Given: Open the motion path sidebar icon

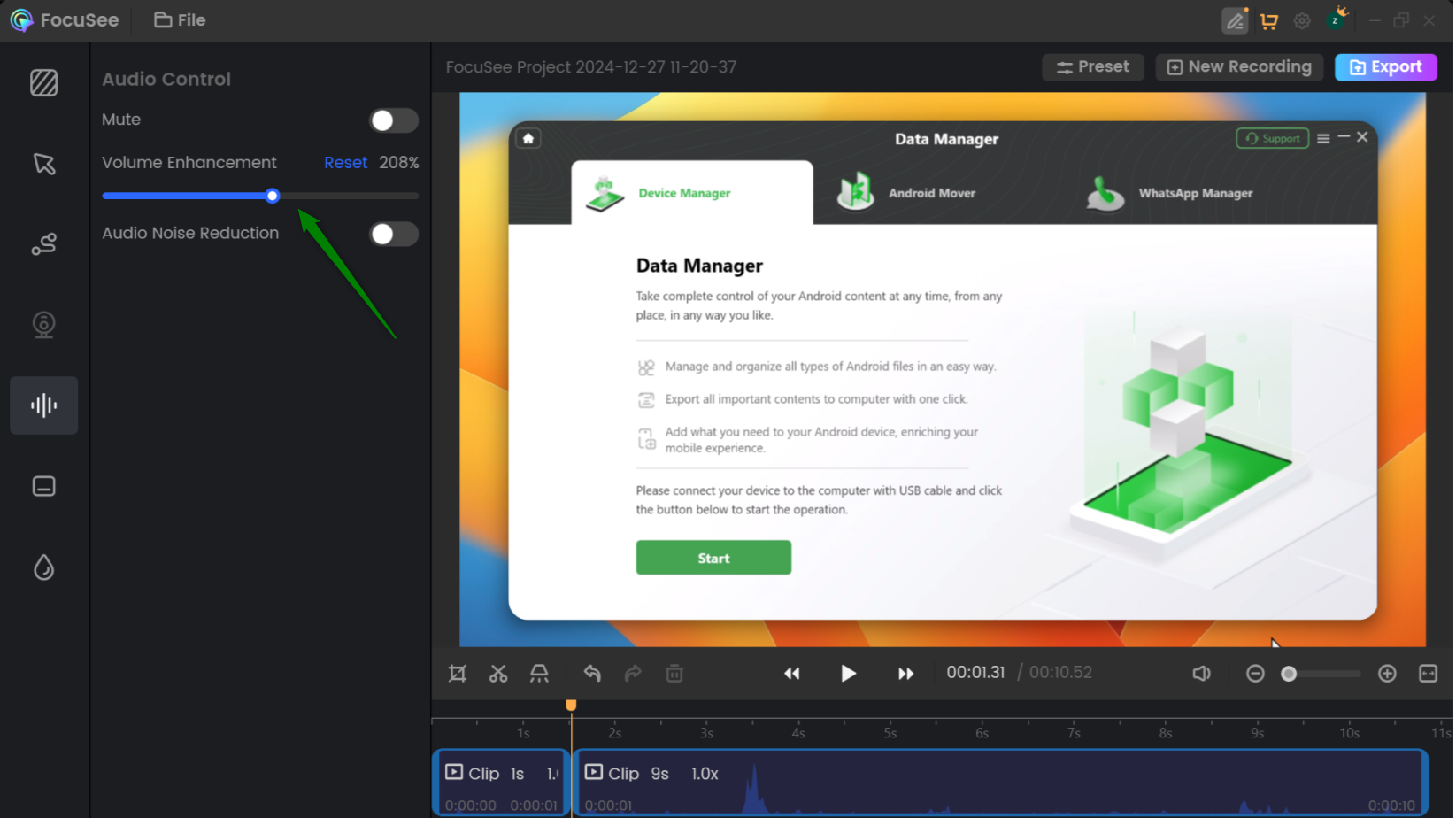Looking at the screenshot, I should click(43, 244).
